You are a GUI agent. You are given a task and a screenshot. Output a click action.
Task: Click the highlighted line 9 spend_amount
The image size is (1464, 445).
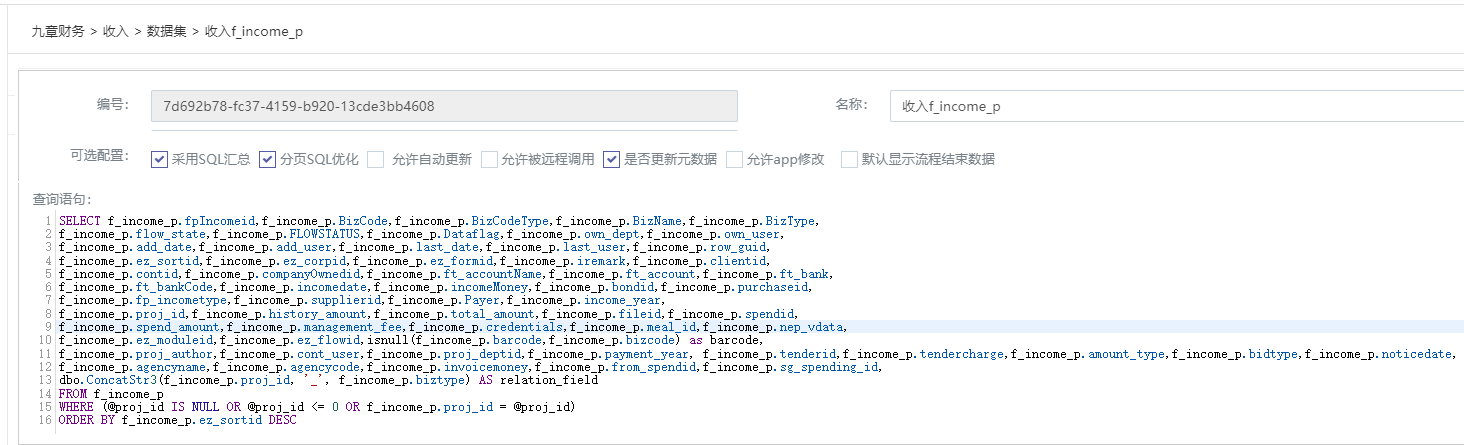coord(141,327)
